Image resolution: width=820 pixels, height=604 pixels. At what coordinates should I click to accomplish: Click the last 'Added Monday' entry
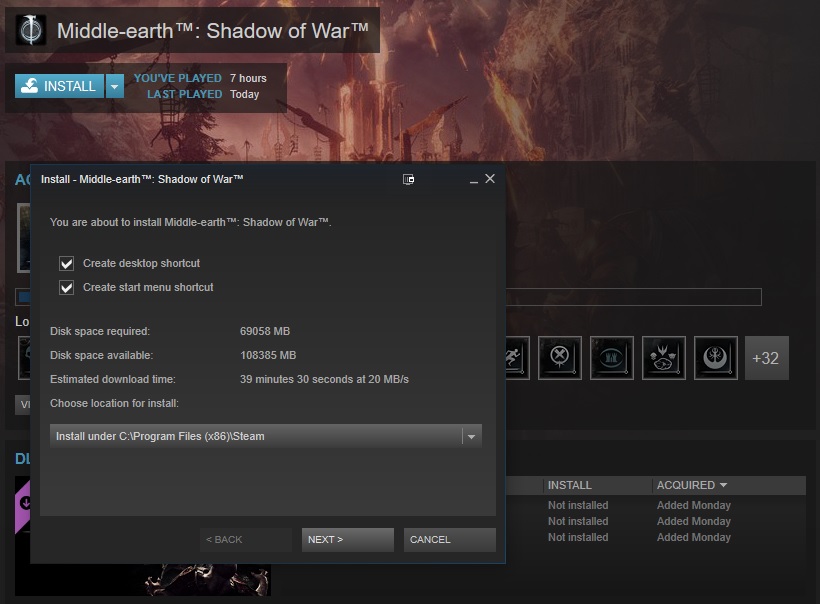[x=693, y=537]
